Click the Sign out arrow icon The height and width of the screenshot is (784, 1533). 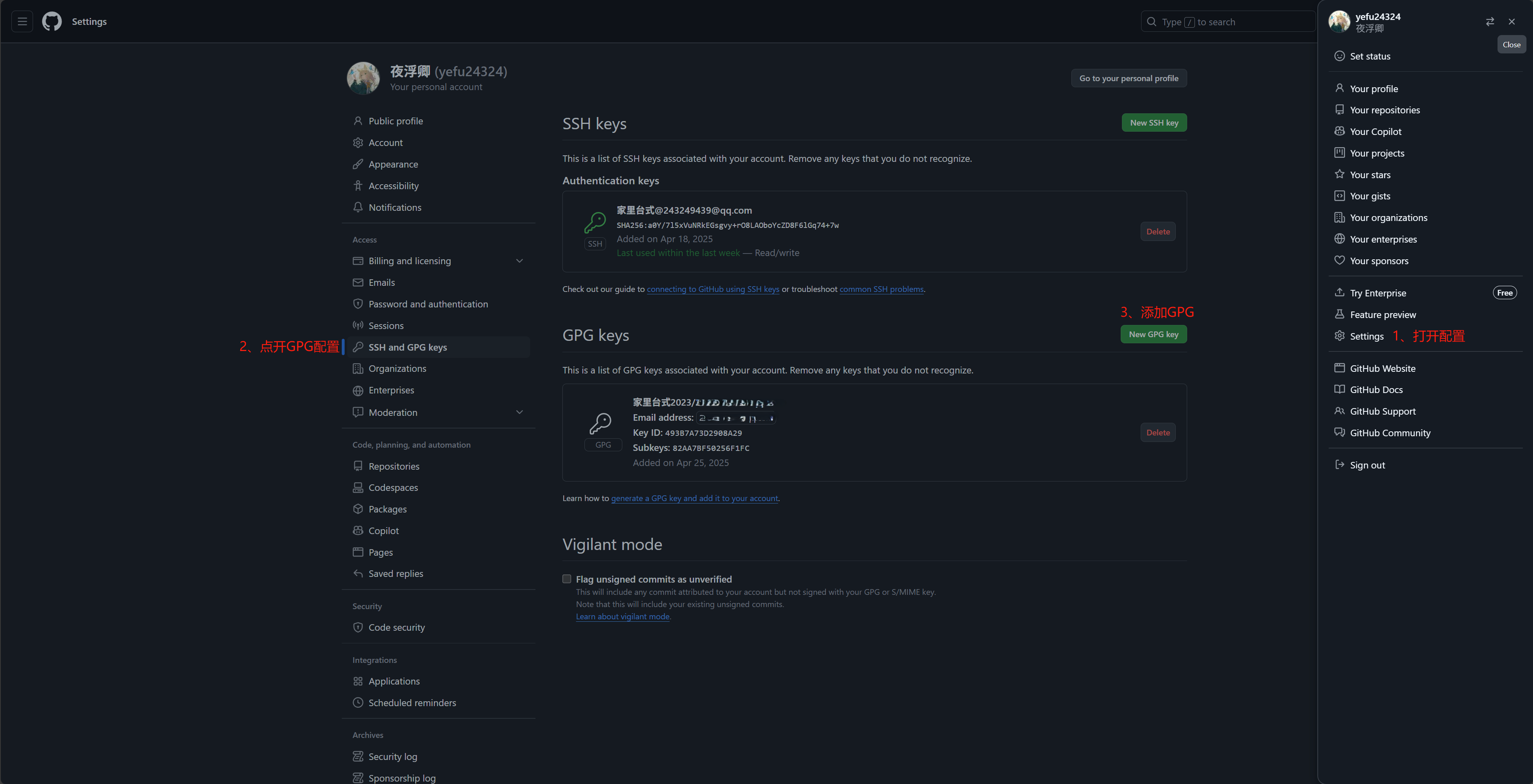click(1339, 465)
